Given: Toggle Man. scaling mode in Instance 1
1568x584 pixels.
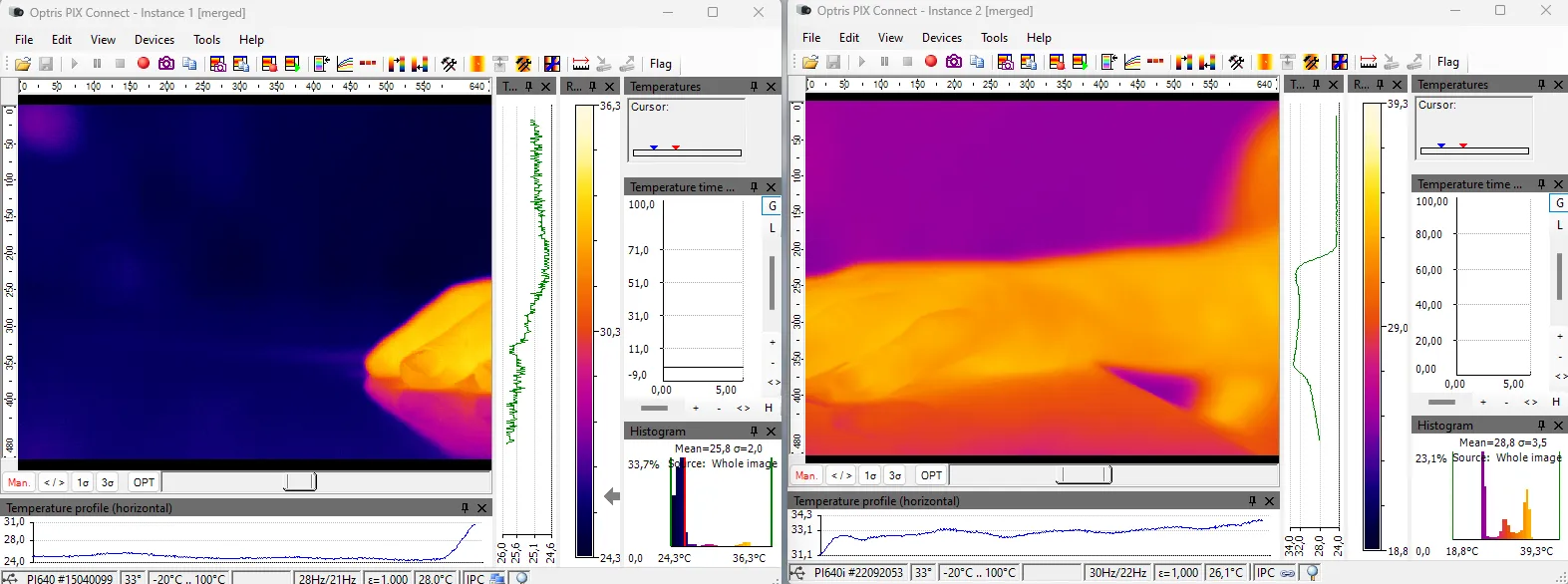Looking at the screenshot, I should [x=19, y=482].
